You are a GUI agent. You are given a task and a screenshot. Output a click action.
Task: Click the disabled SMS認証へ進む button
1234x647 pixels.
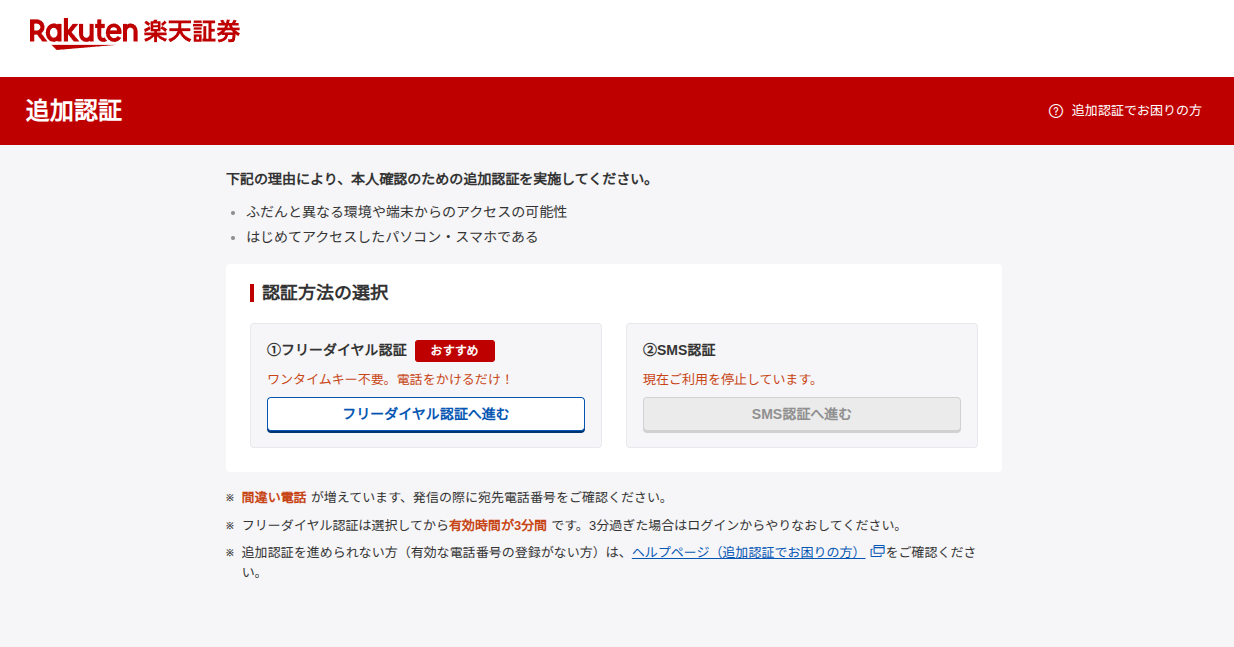coord(802,414)
